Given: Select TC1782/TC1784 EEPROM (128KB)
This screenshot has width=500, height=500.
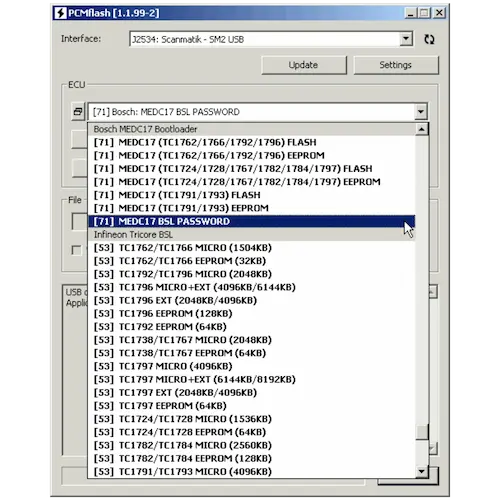Looking at the screenshot, I should tap(251, 458).
